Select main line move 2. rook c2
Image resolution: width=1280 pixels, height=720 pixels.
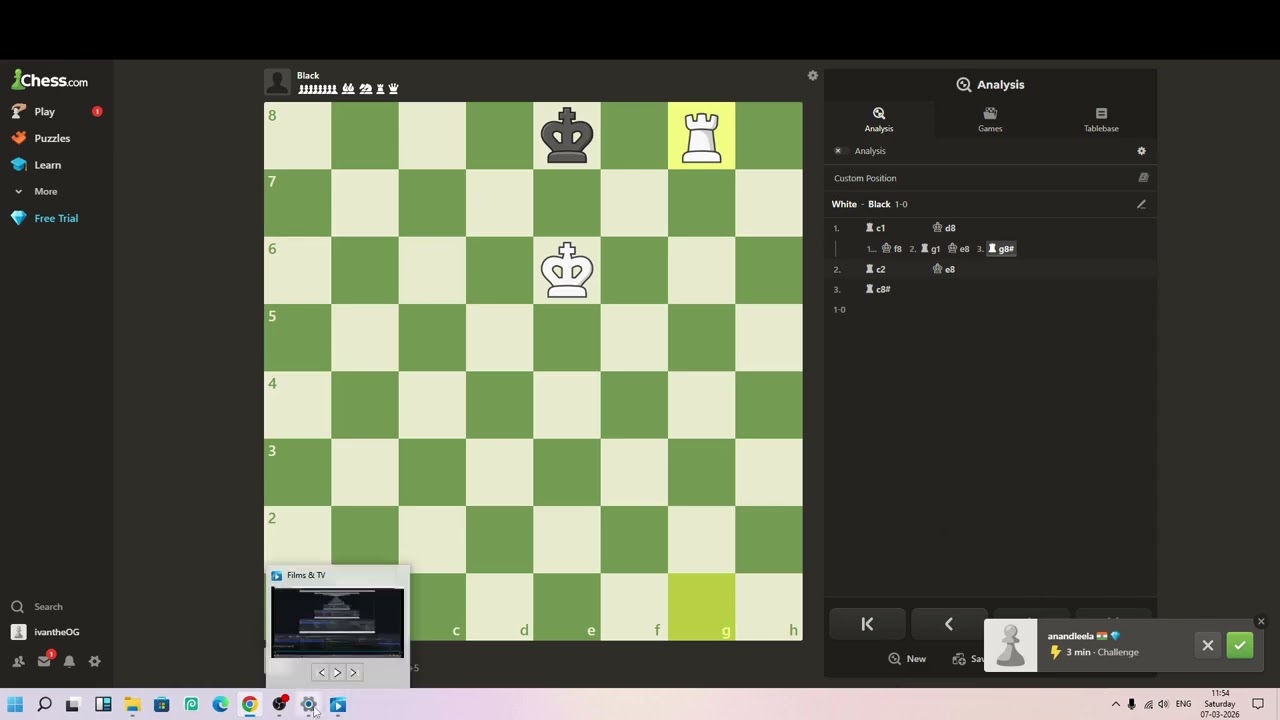point(876,269)
